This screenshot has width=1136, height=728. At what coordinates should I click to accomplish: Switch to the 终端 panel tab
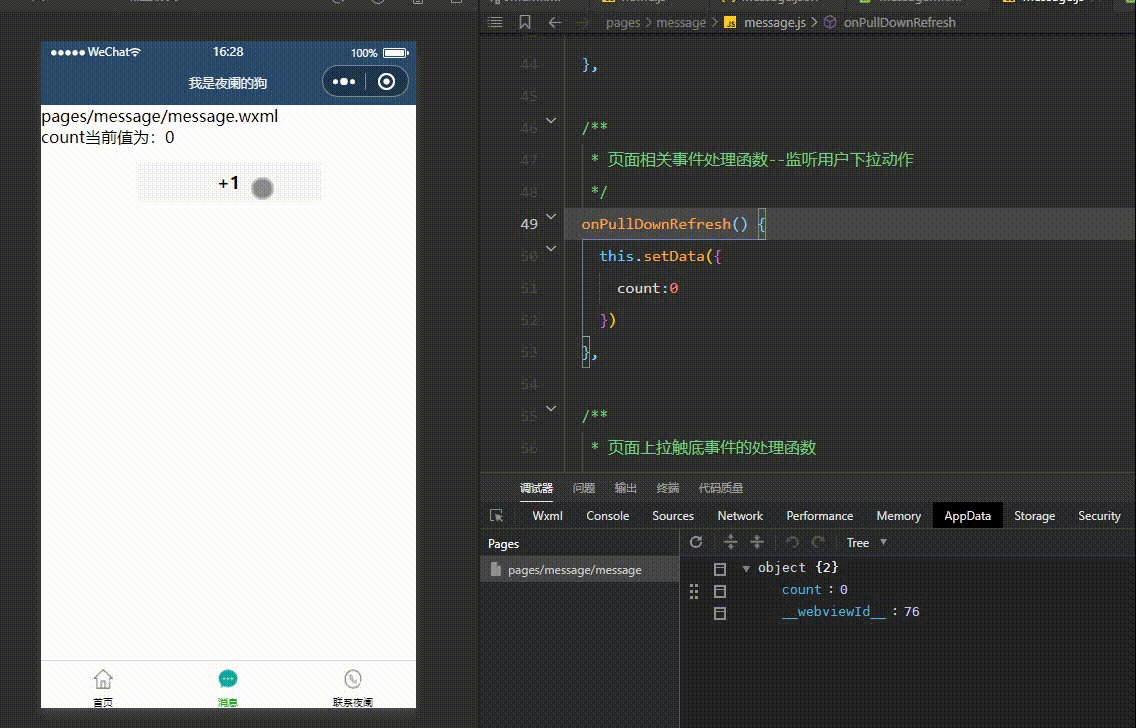point(668,488)
